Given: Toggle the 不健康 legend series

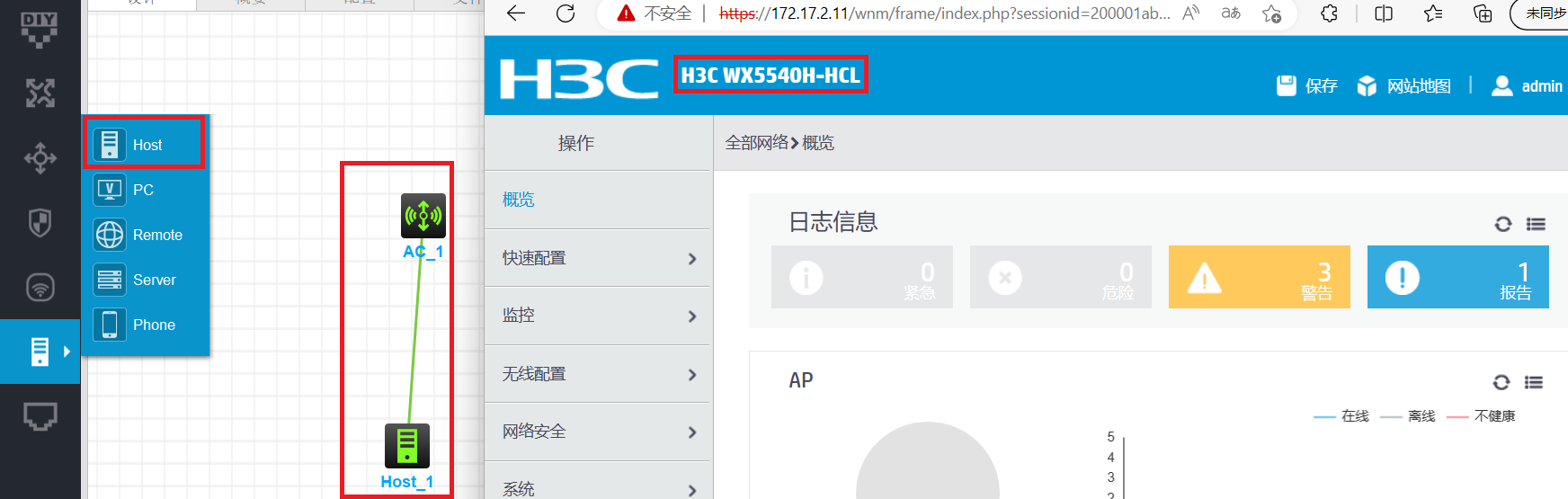Looking at the screenshot, I should pos(1481,416).
